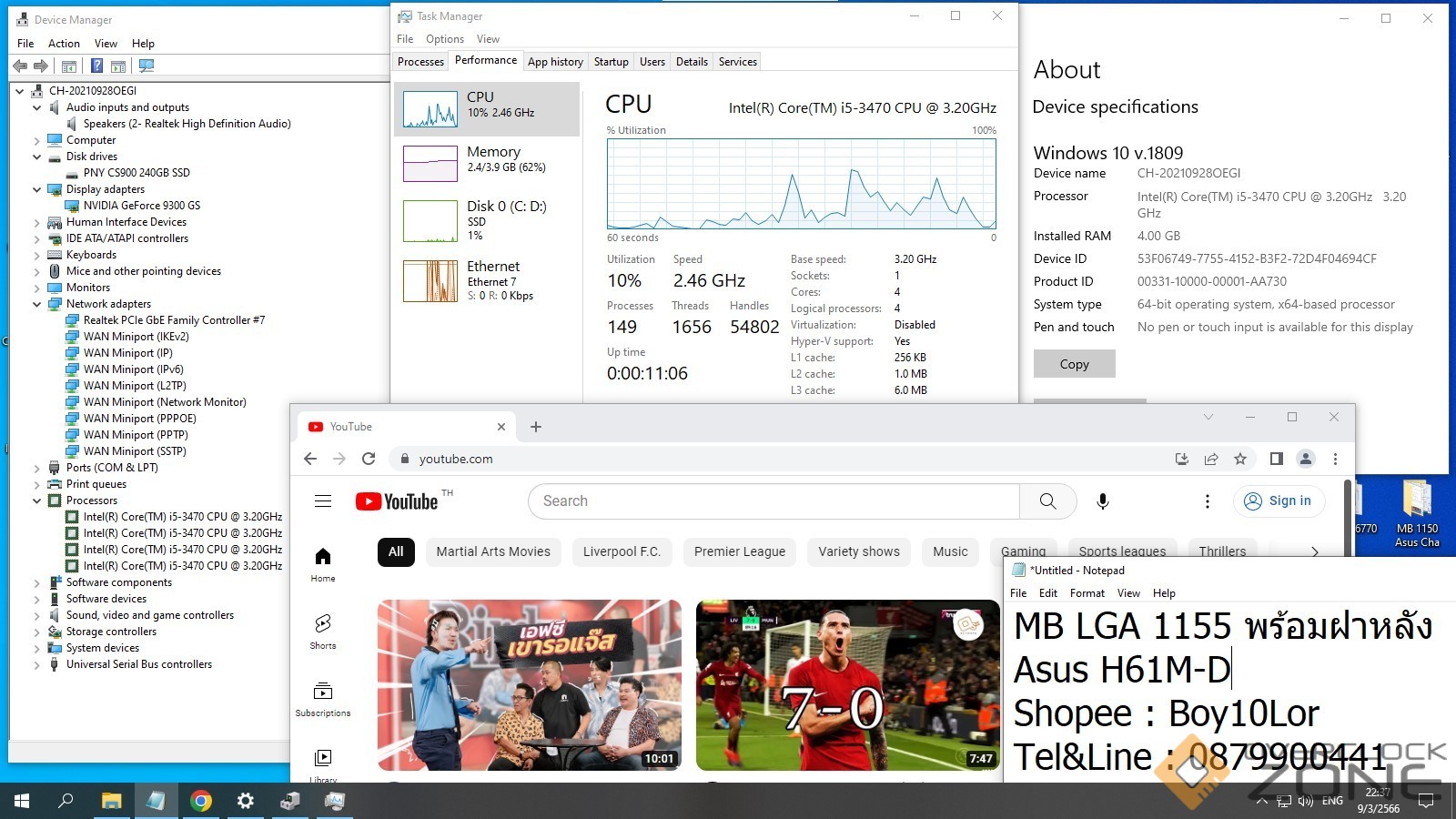Viewport: 1456px width, 819px height.
Task: Reload the youtube.com page
Action: [369, 459]
